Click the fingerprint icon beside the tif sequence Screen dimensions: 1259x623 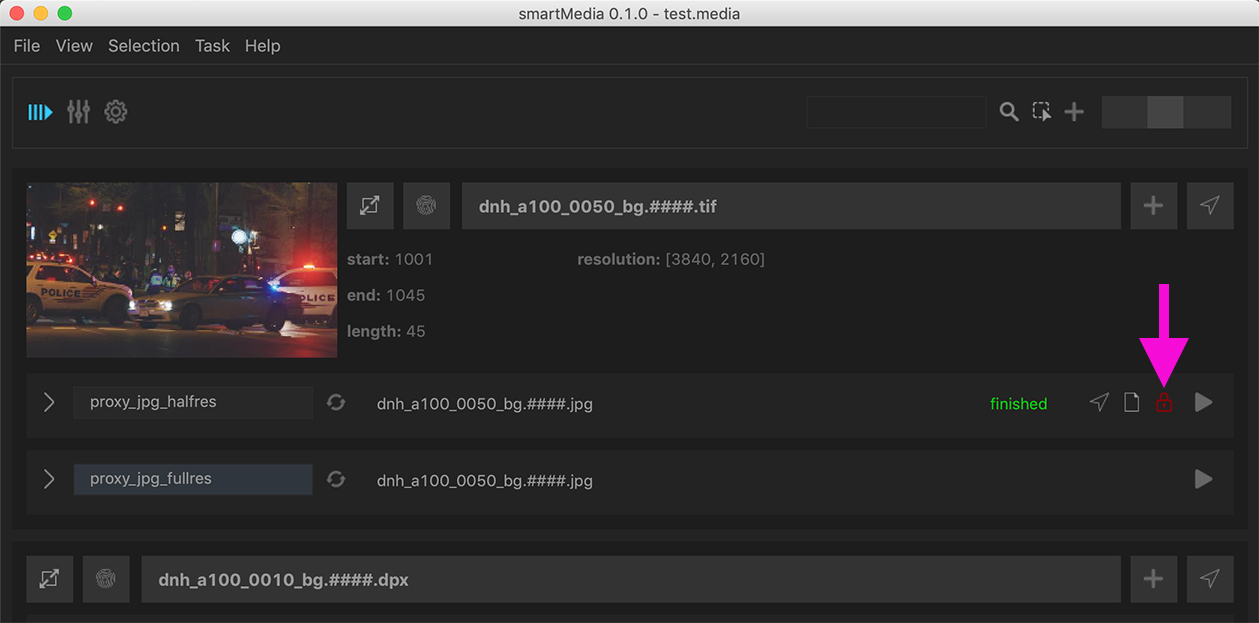pyautogui.click(x=426, y=206)
